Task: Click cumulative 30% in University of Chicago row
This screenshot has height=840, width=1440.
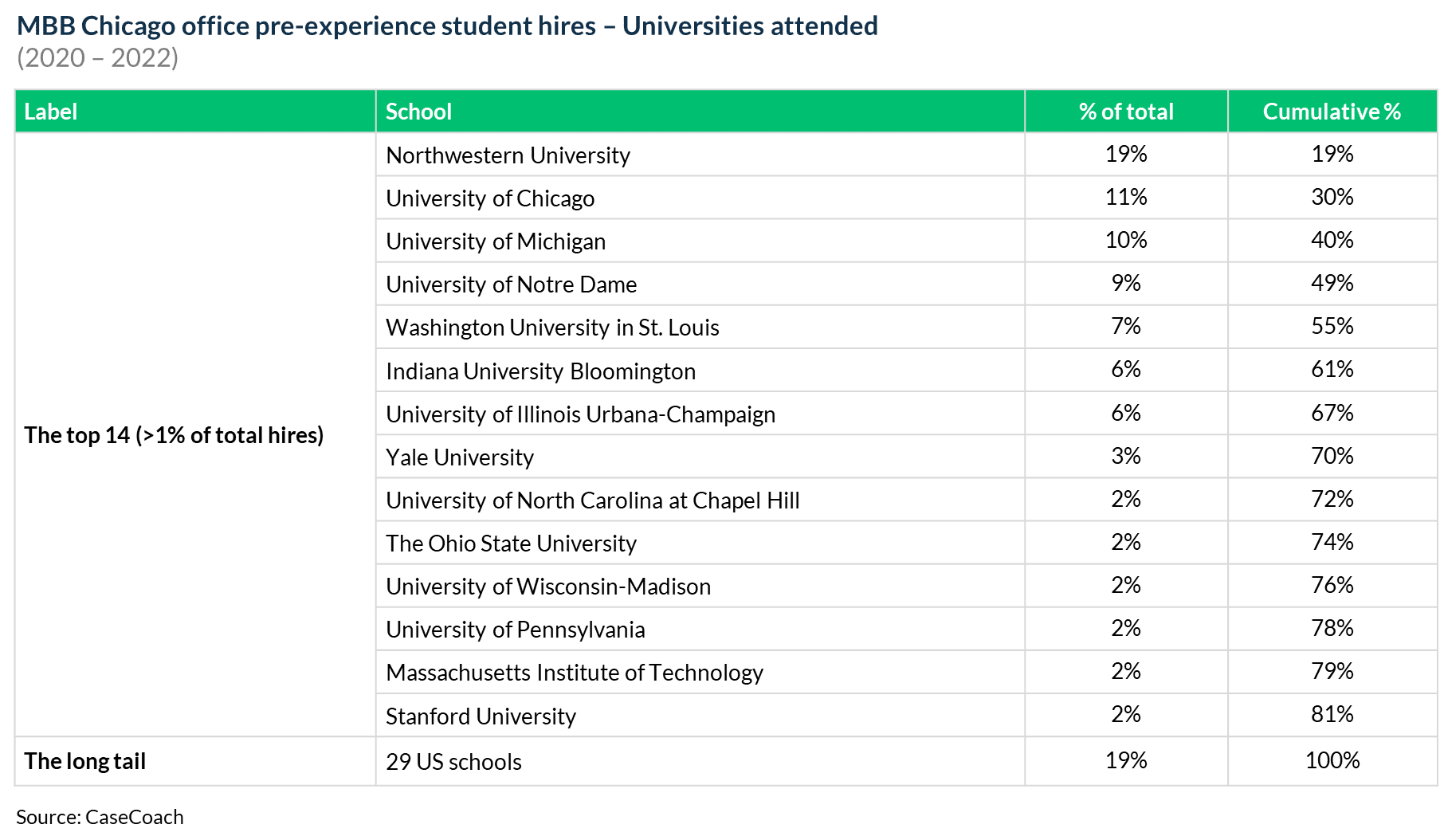Action: 1332,197
